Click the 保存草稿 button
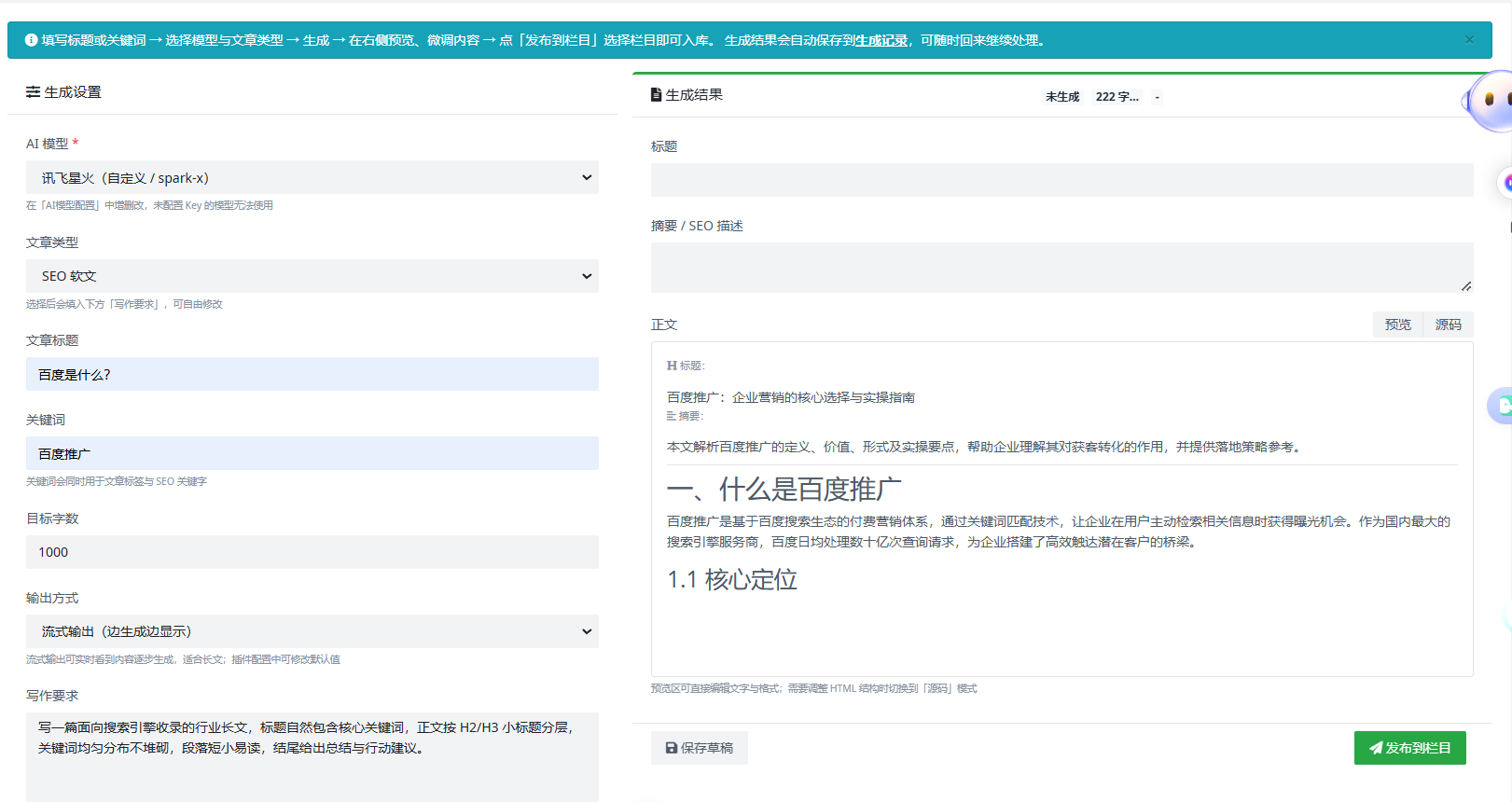 click(700, 748)
